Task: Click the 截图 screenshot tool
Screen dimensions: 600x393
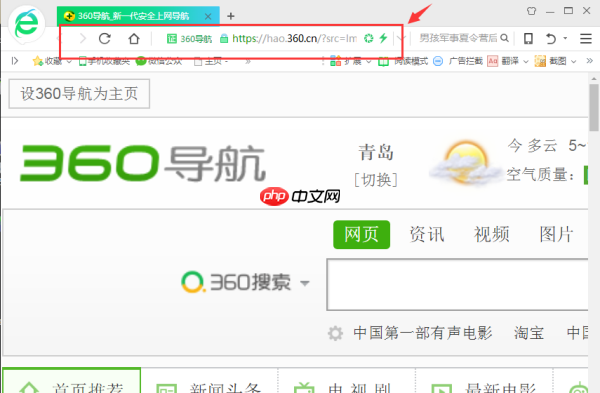Action: [x=550, y=61]
